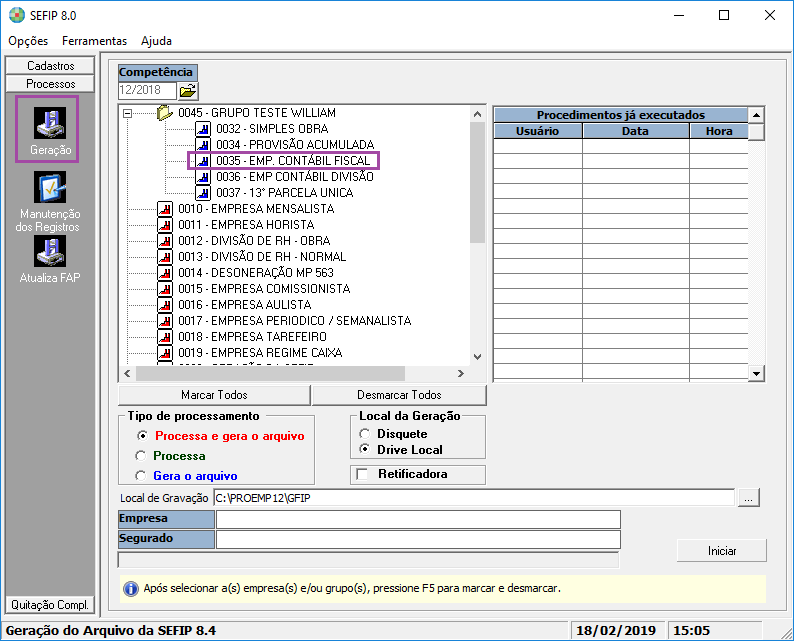Click the Marcar Todos button
794x641 pixels.
click(214, 395)
